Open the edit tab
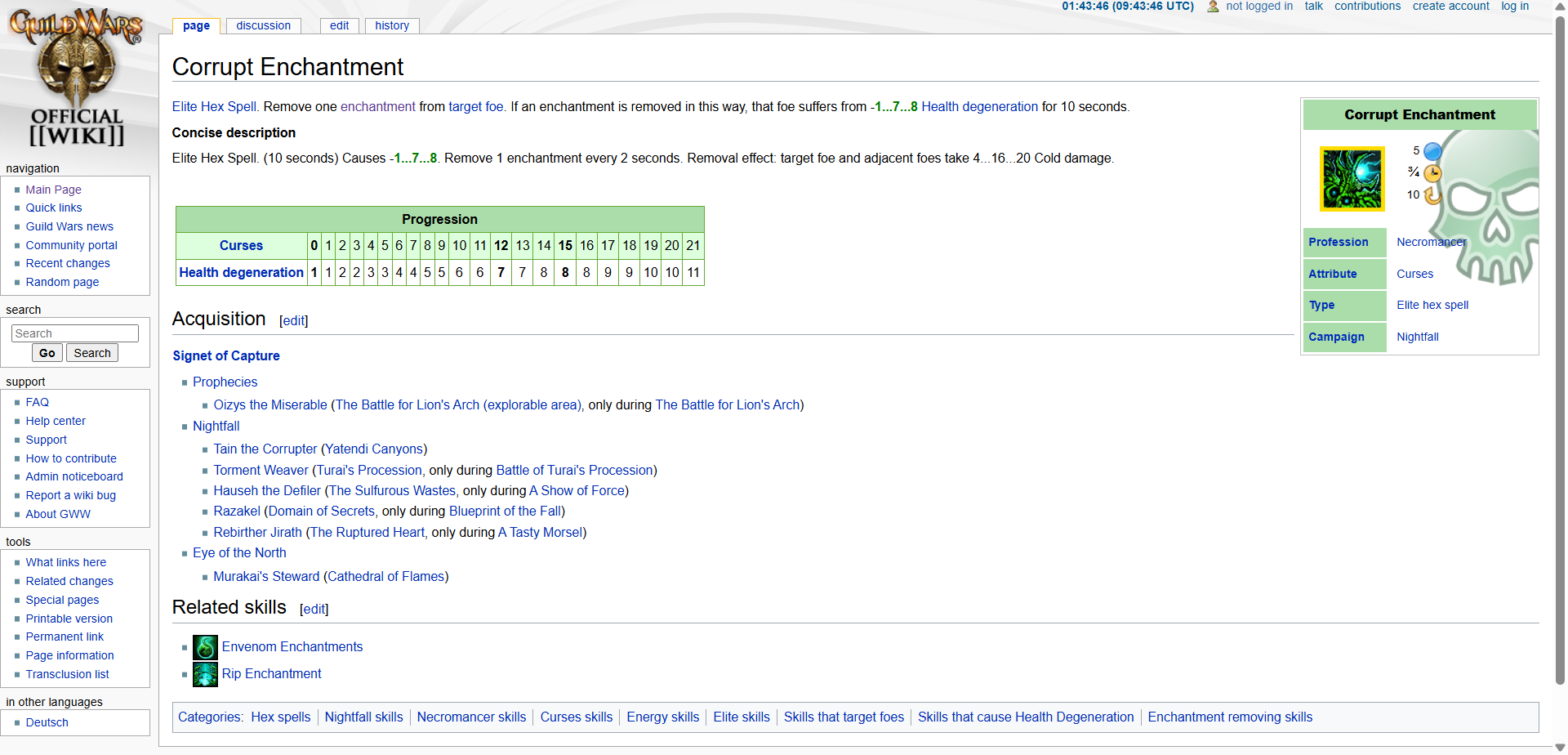1568x755 pixels. click(339, 25)
